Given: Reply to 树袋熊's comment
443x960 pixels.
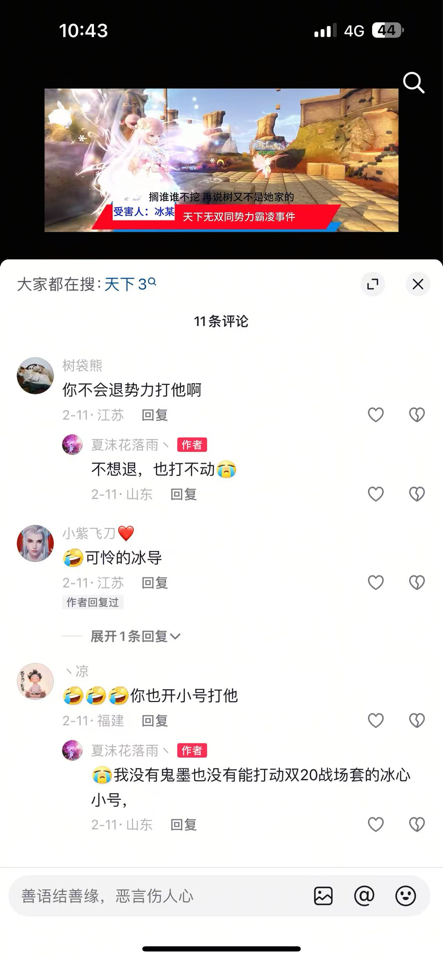Looking at the screenshot, I should [155, 415].
